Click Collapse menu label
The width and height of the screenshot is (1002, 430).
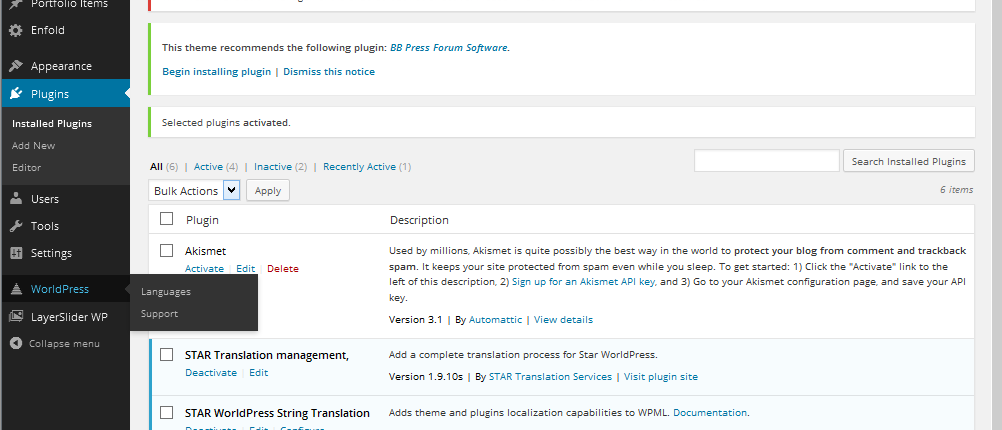click(64, 344)
